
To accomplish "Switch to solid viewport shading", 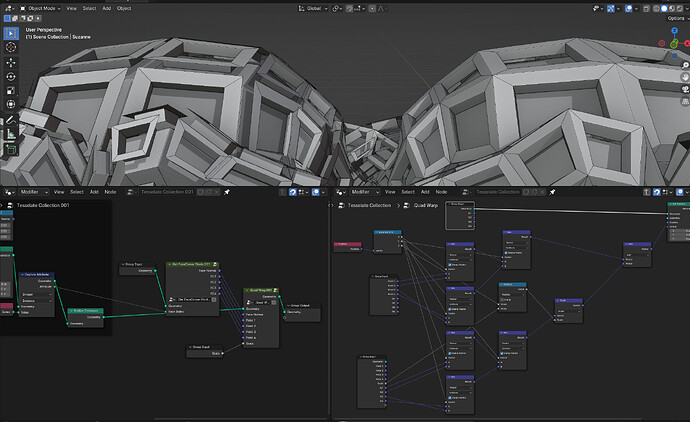I will (x=664, y=8).
